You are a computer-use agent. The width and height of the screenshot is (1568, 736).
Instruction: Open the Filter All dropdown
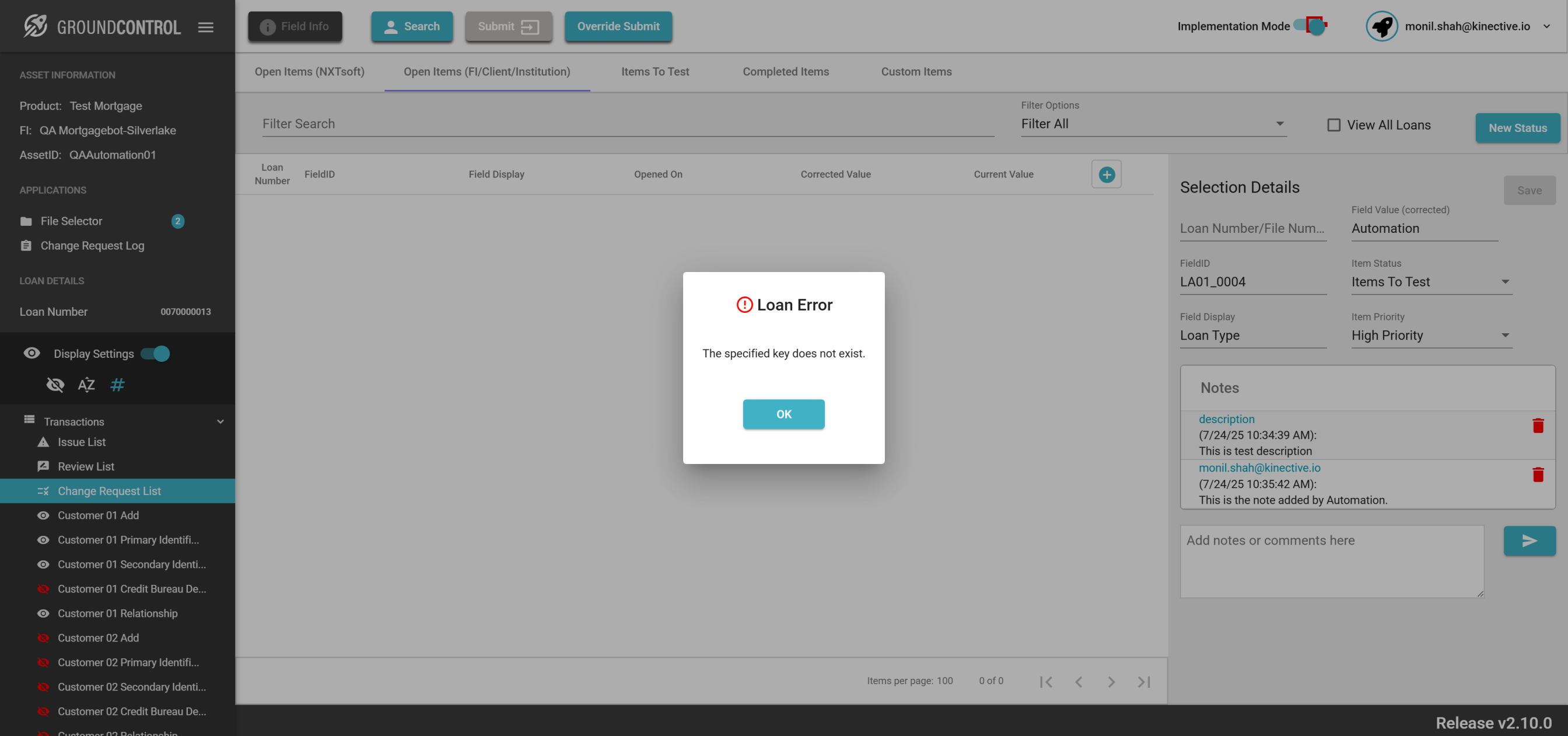click(1153, 124)
